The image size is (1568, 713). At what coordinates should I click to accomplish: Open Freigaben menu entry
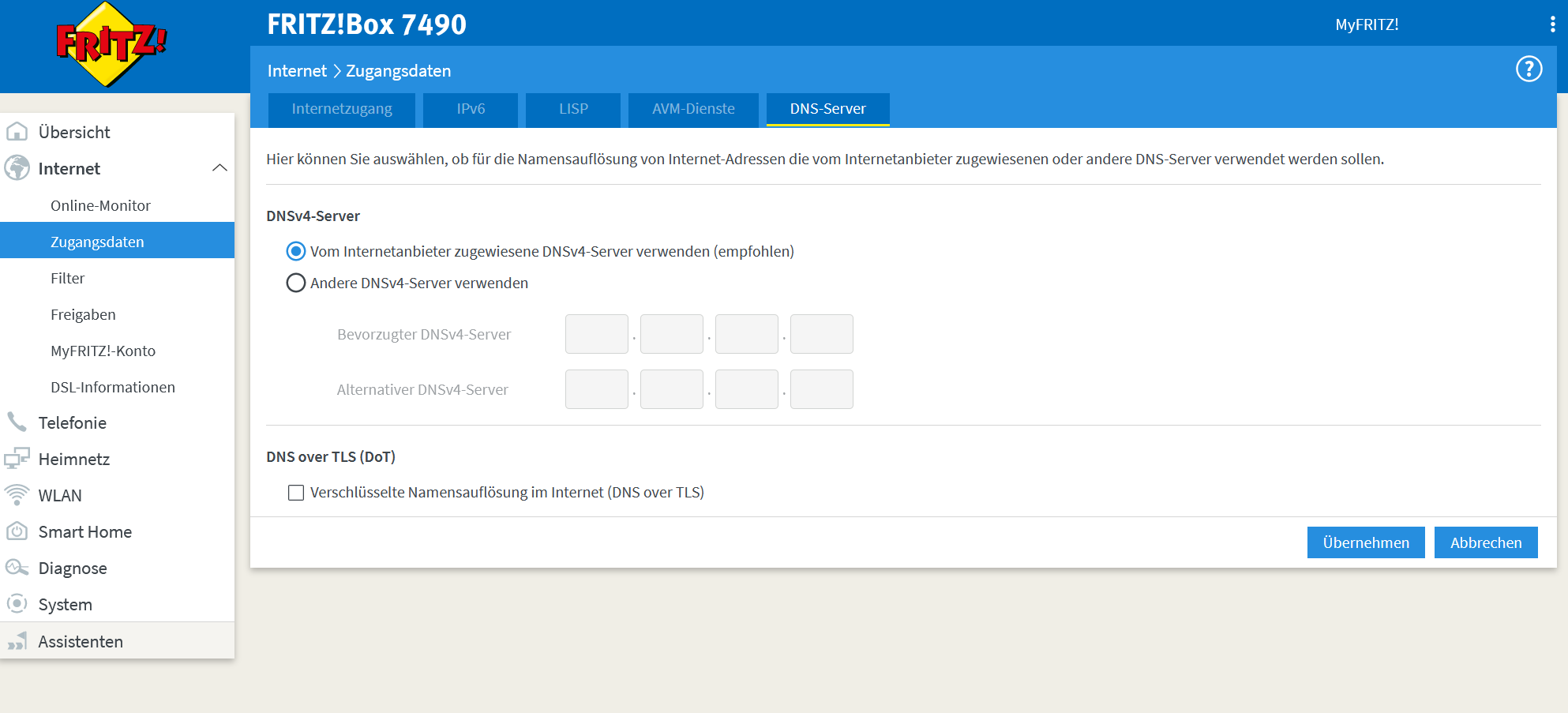[x=117, y=314]
